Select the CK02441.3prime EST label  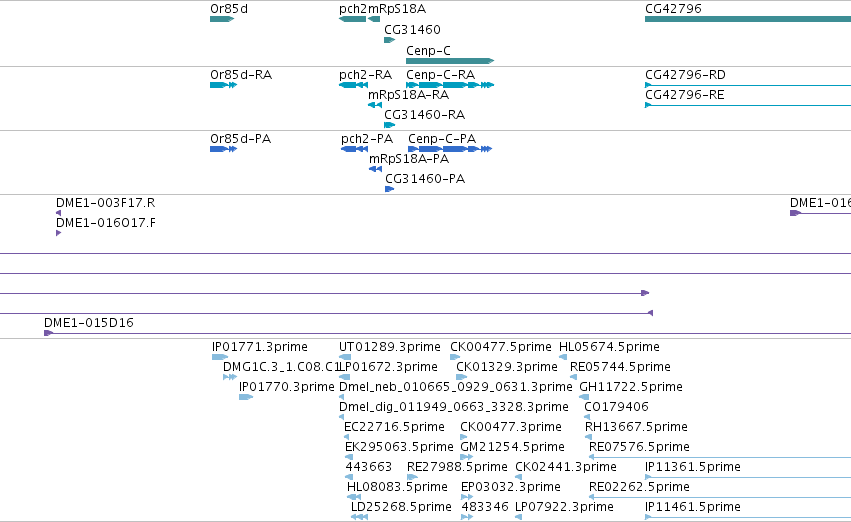tap(566, 467)
